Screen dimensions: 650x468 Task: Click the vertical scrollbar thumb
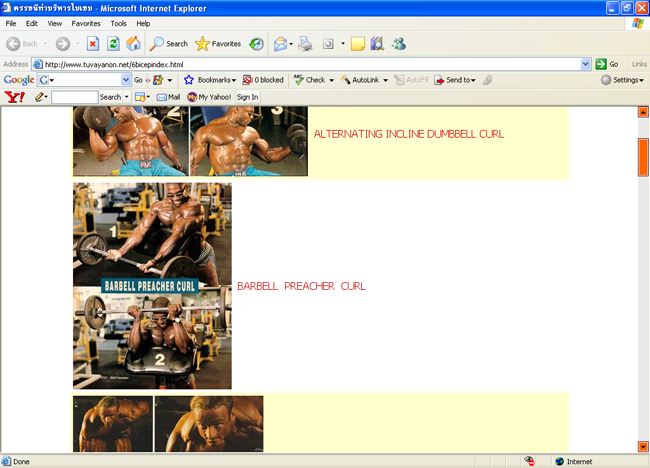(x=643, y=158)
